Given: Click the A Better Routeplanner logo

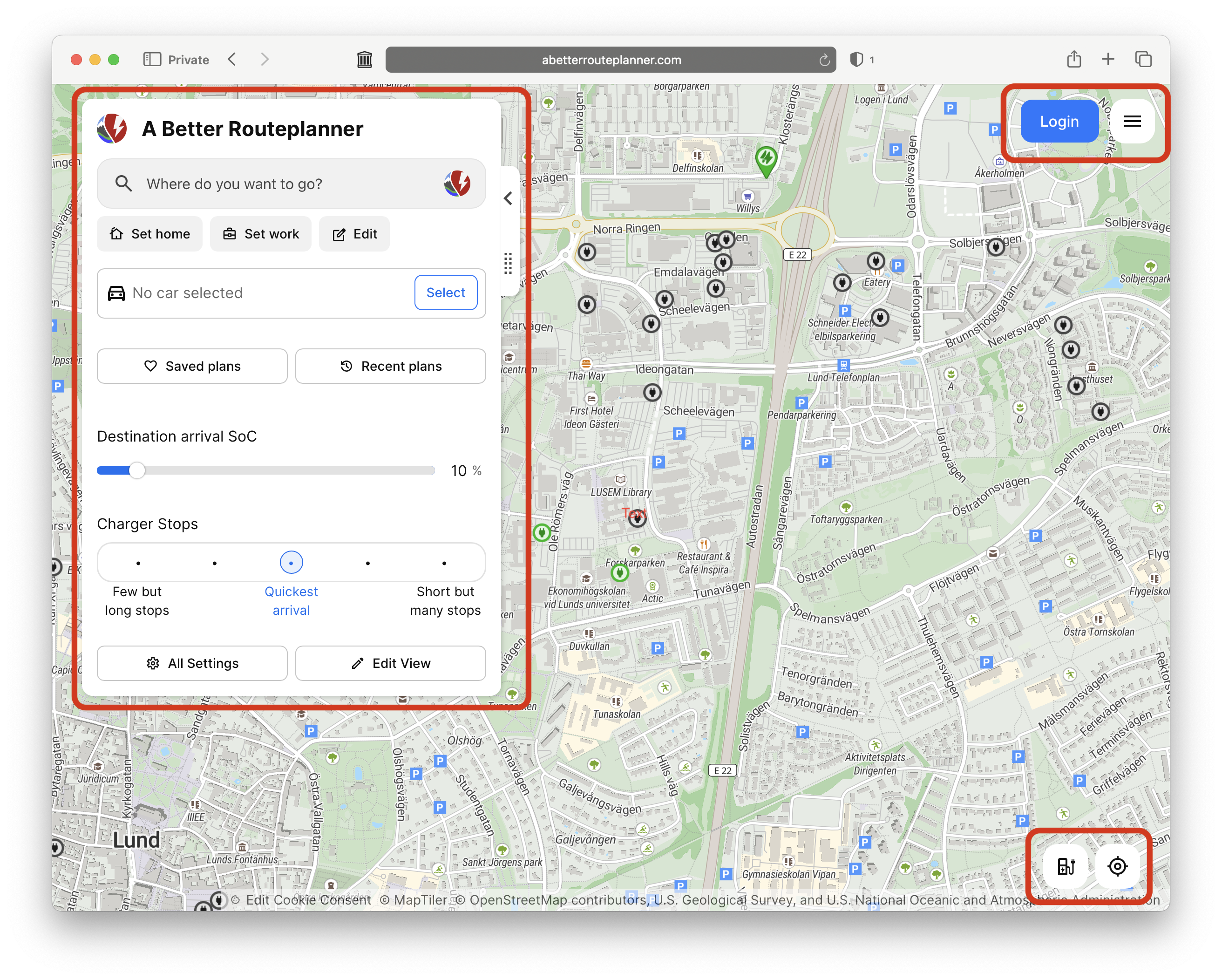Looking at the screenshot, I should (x=112, y=129).
